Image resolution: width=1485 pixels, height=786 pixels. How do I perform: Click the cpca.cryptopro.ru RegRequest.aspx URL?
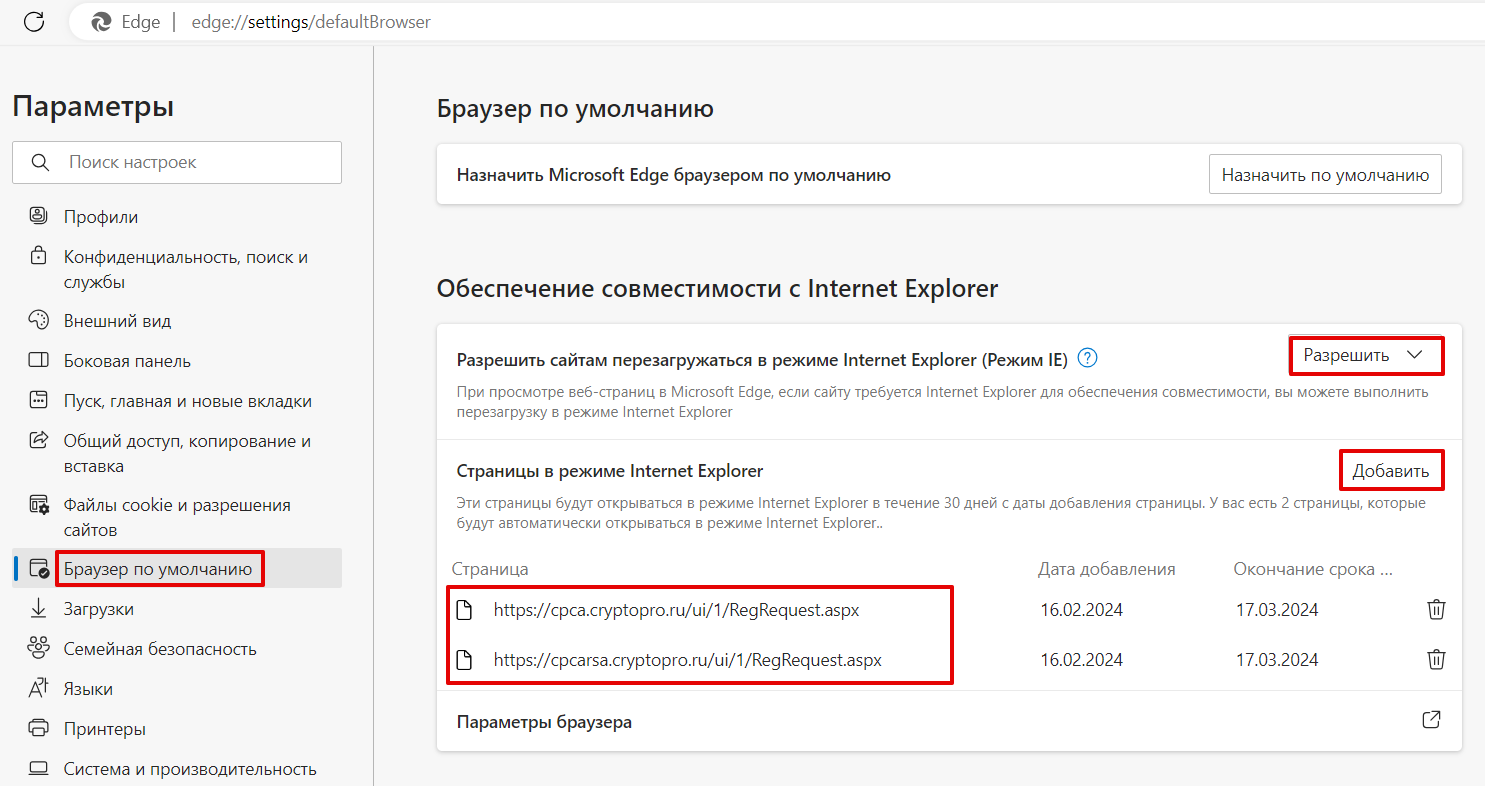pyautogui.click(x=676, y=610)
